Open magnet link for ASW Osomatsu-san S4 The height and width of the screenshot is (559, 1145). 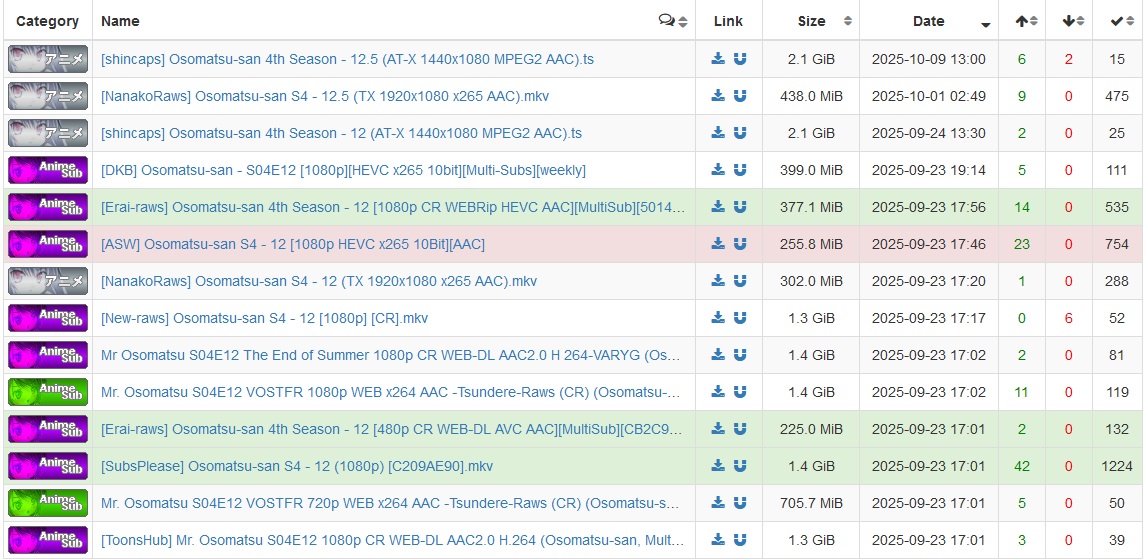[740, 244]
